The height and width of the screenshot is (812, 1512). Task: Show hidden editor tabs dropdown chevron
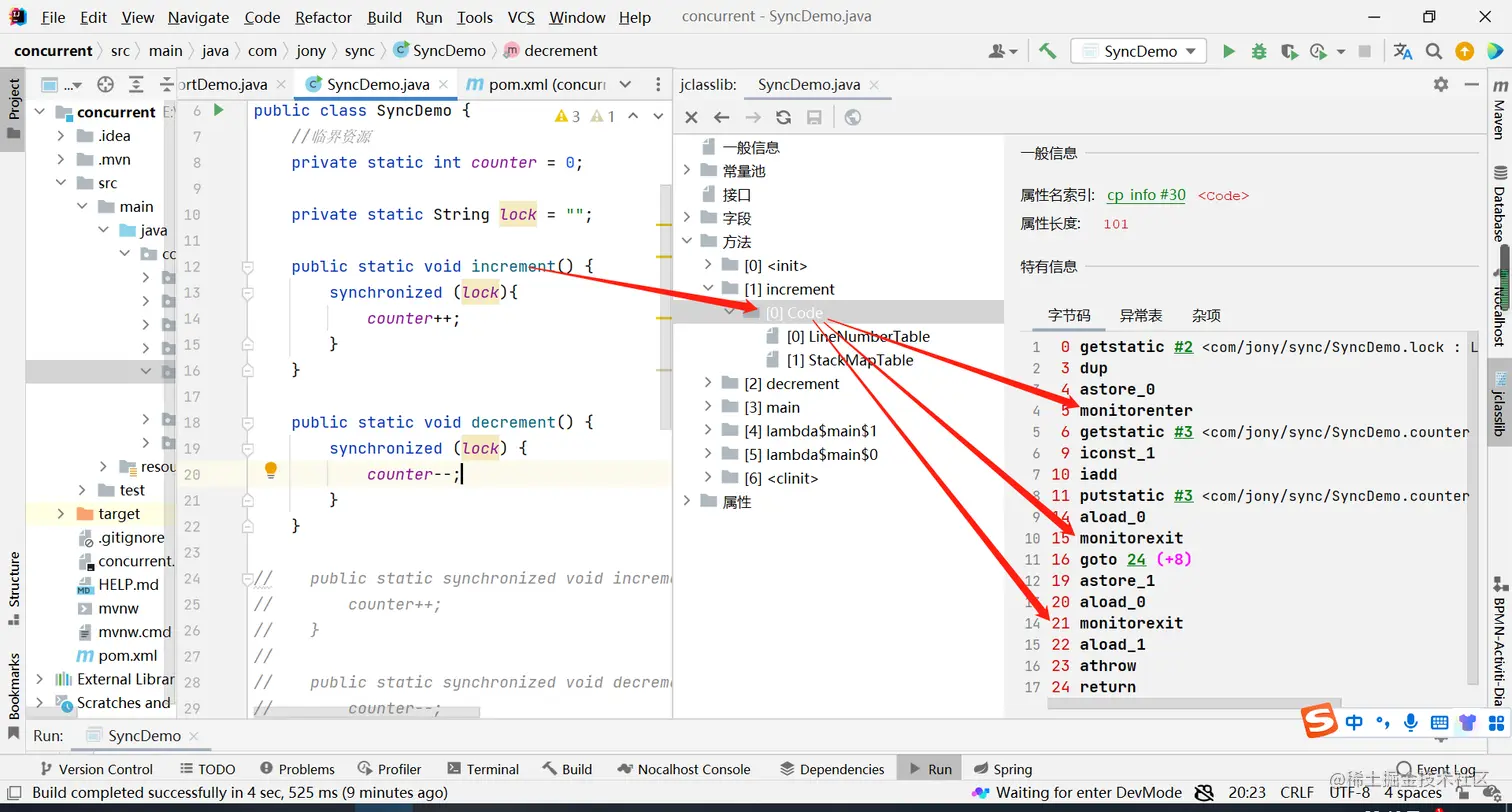coord(626,85)
